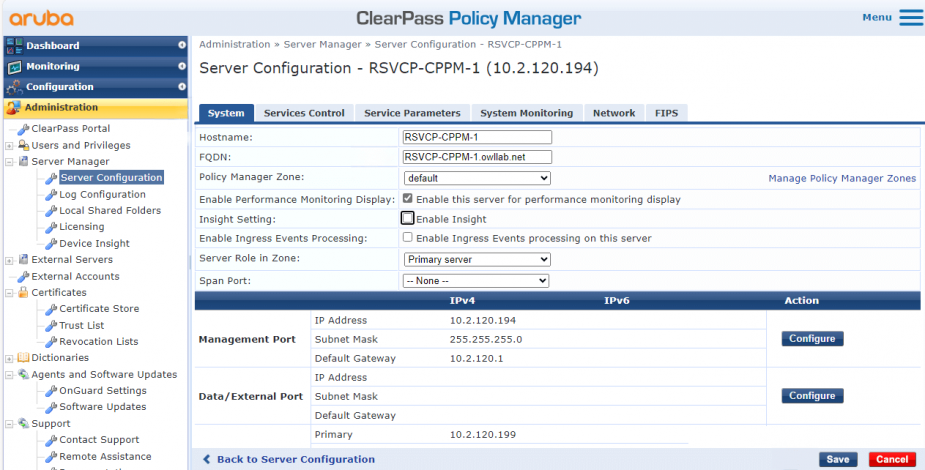Click inside the Hostname input field
Image resolution: width=925 pixels, height=470 pixels.
pos(477,137)
